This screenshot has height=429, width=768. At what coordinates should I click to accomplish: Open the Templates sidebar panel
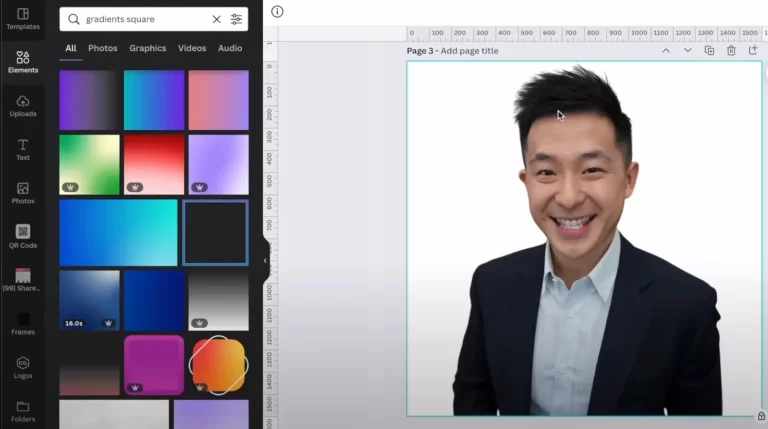22,17
